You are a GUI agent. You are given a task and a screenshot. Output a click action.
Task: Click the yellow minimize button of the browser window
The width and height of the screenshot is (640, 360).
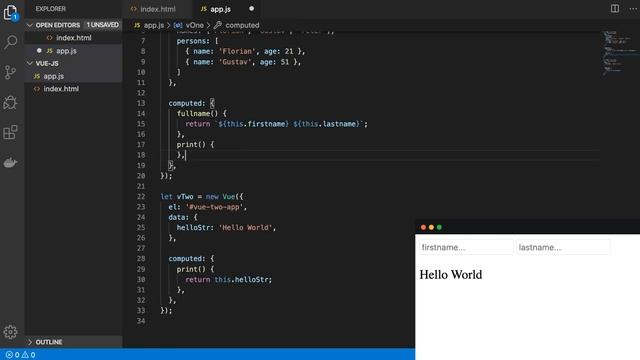tap(431, 227)
